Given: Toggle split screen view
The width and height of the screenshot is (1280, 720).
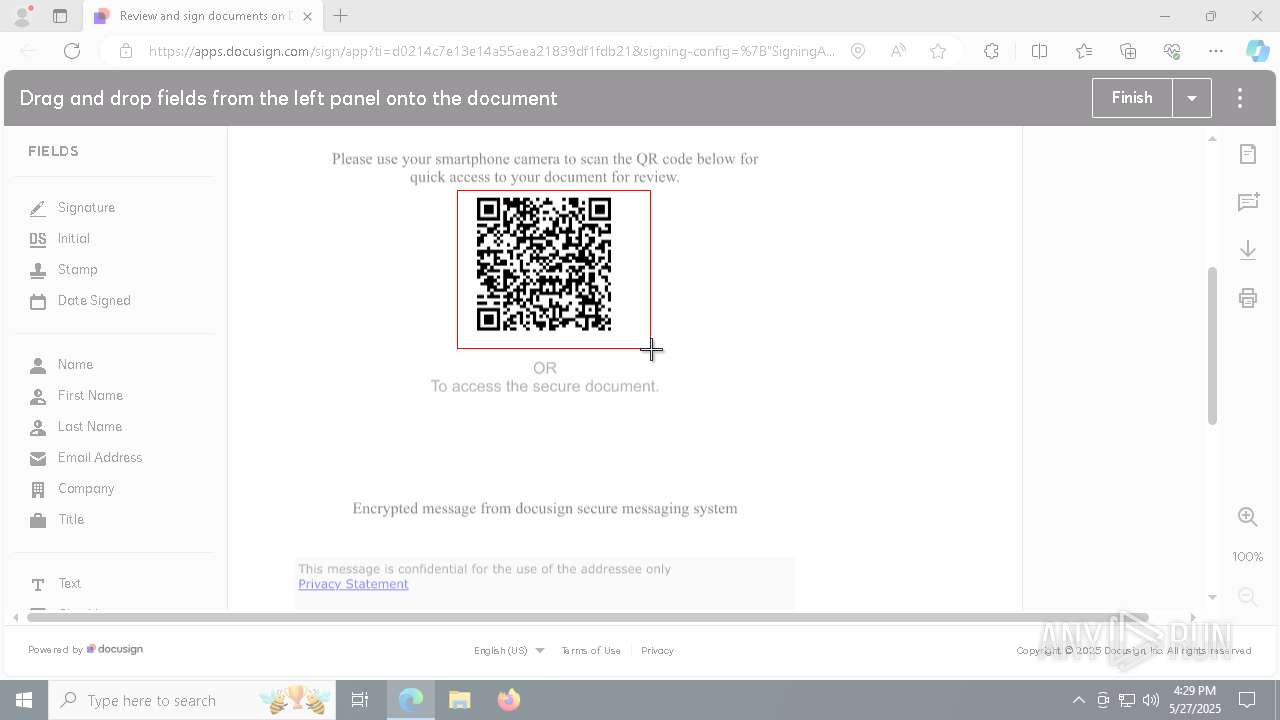Looking at the screenshot, I should click(1039, 51).
